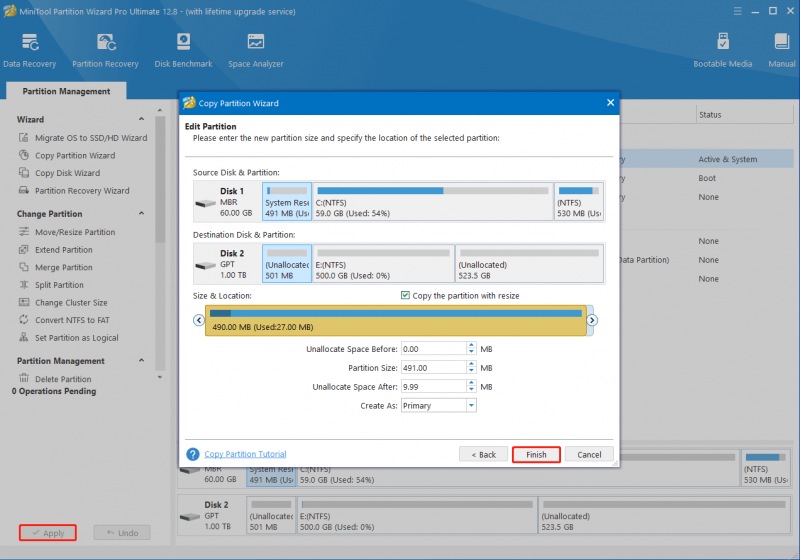Select Change Cluster Size in sidebar
This screenshot has width=800, height=560.
click(71, 302)
